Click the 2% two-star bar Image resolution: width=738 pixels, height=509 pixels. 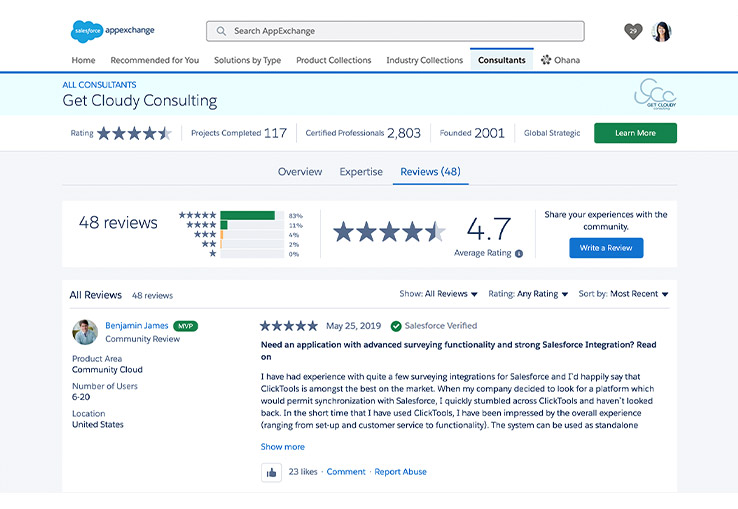(221, 244)
